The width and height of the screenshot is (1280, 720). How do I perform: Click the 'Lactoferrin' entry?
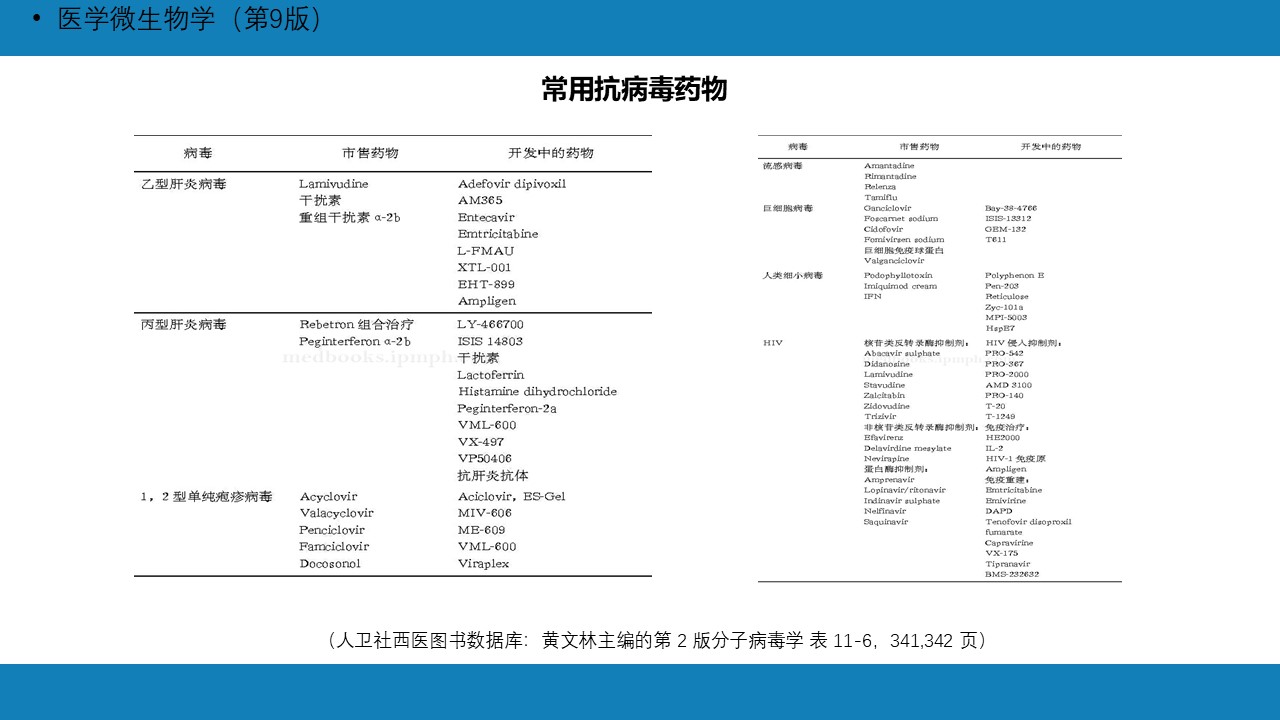point(490,375)
